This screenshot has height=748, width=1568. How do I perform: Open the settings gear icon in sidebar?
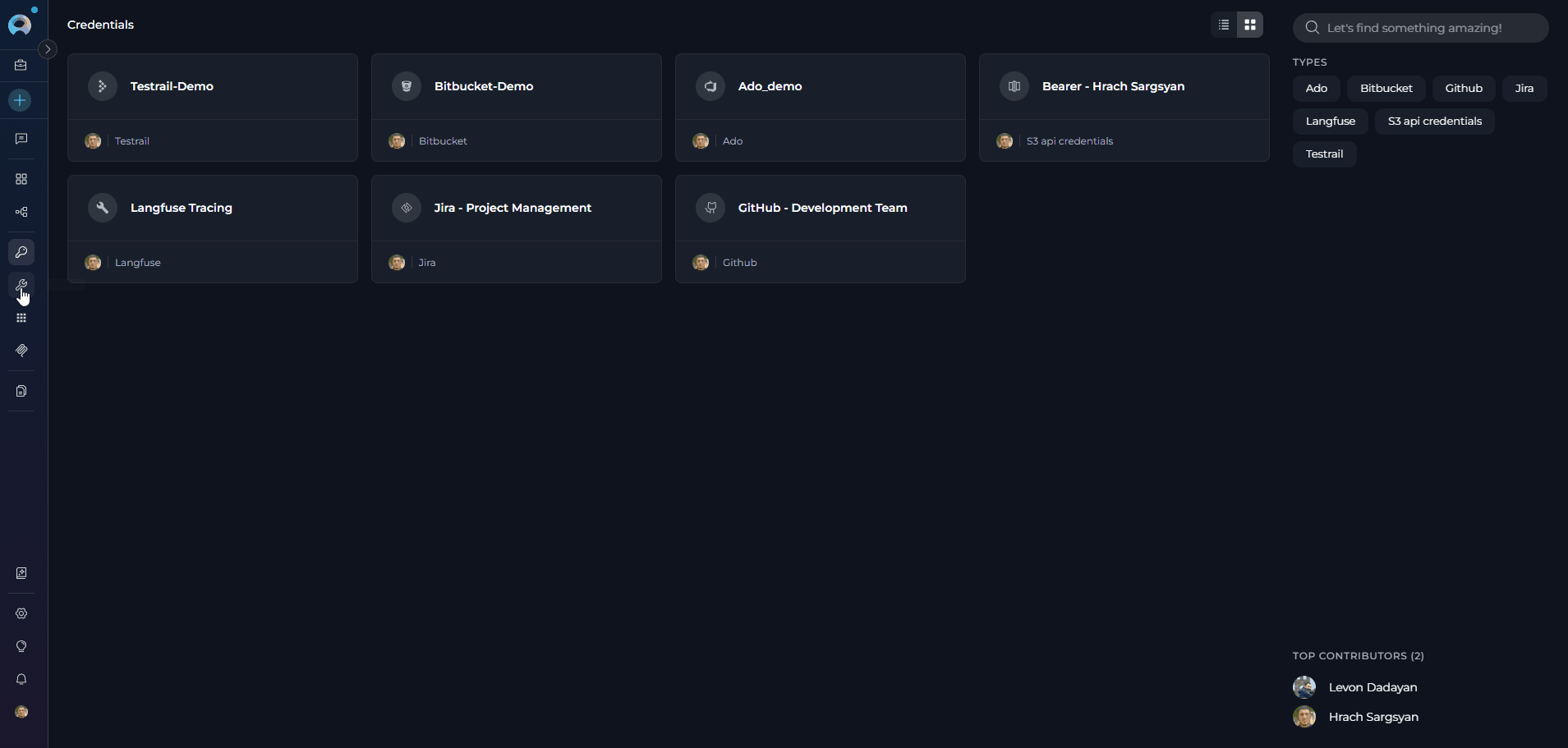(21, 613)
